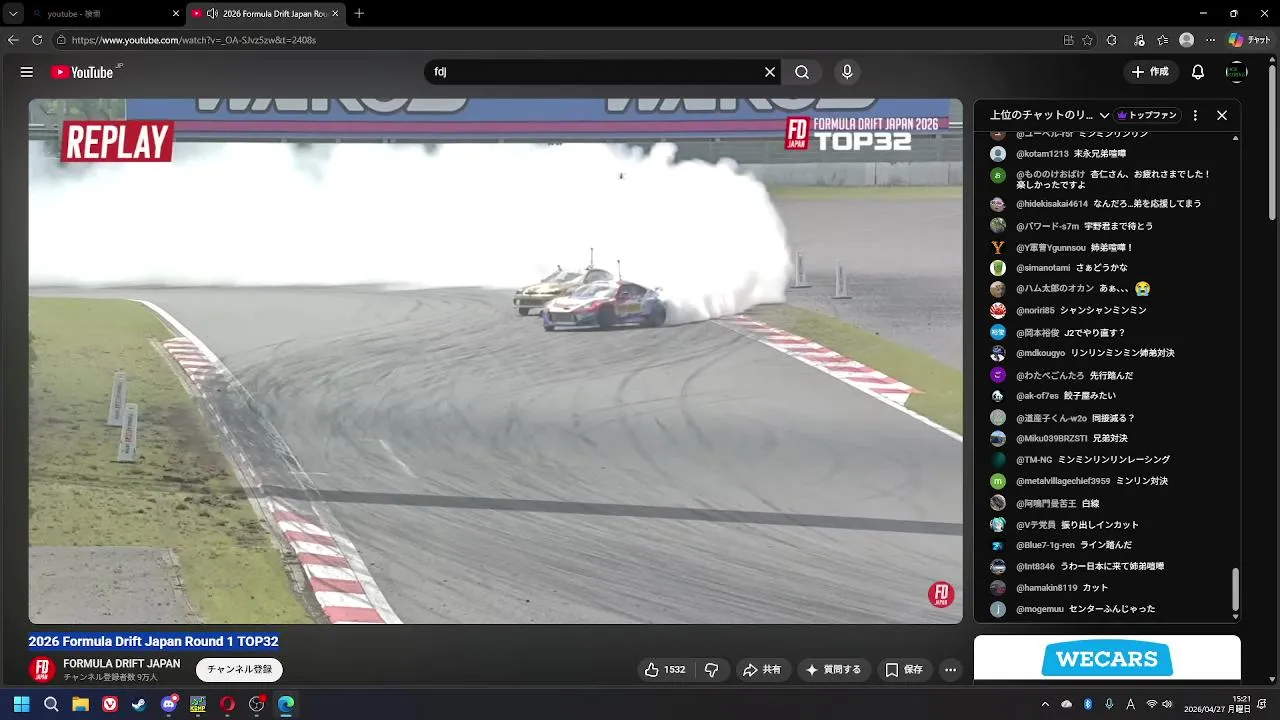The image size is (1280, 720).
Task: Open OBS Studio from the taskbar
Action: coord(256,704)
